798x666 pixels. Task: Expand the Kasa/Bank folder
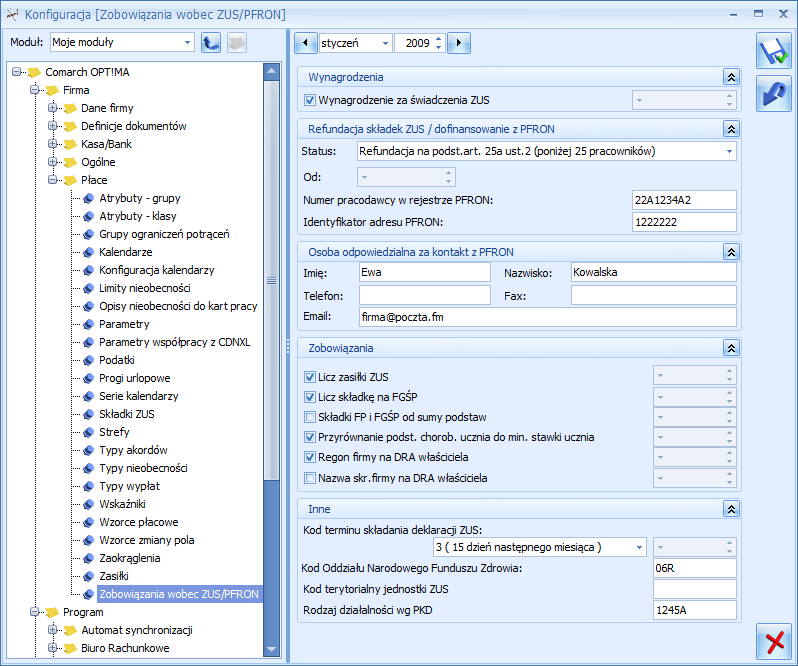(x=52, y=144)
